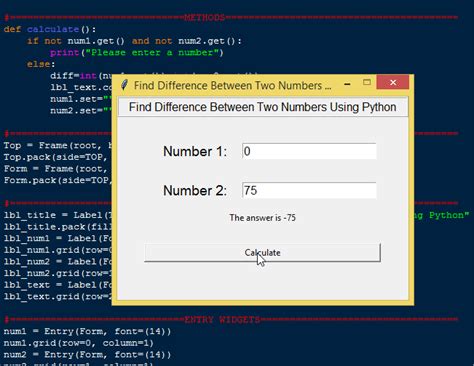Focus the Number 2 input field
The height and width of the screenshot is (366, 474).
(x=309, y=190)
